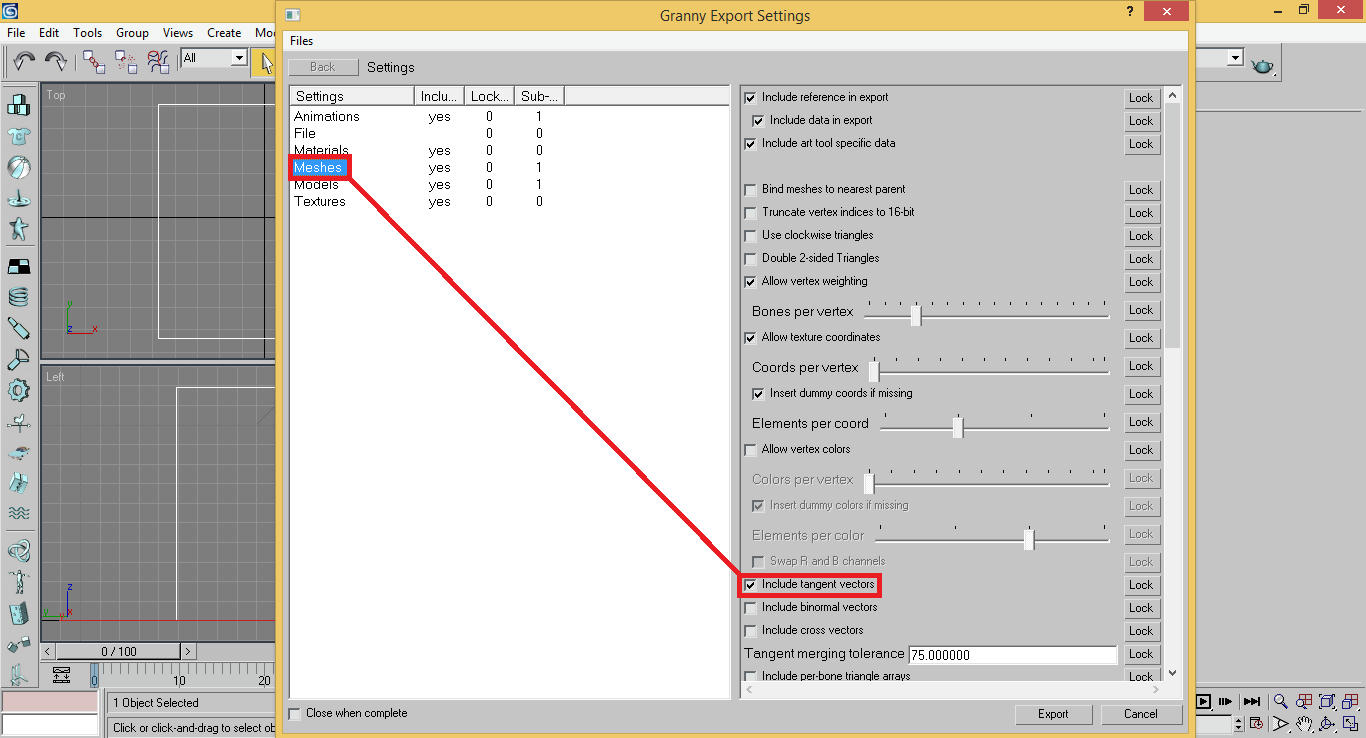Lock the Tangent merging tolerance setting
This screenshot has height=738, width=1366.
click(x=1141, y=654)
